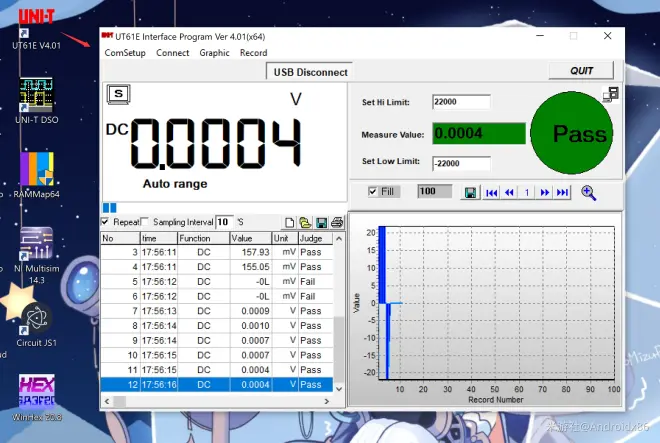This screenshot has height=443, width=660.
Task: Click the Set Hi Limit field
Action: click(x=461, y=102)
